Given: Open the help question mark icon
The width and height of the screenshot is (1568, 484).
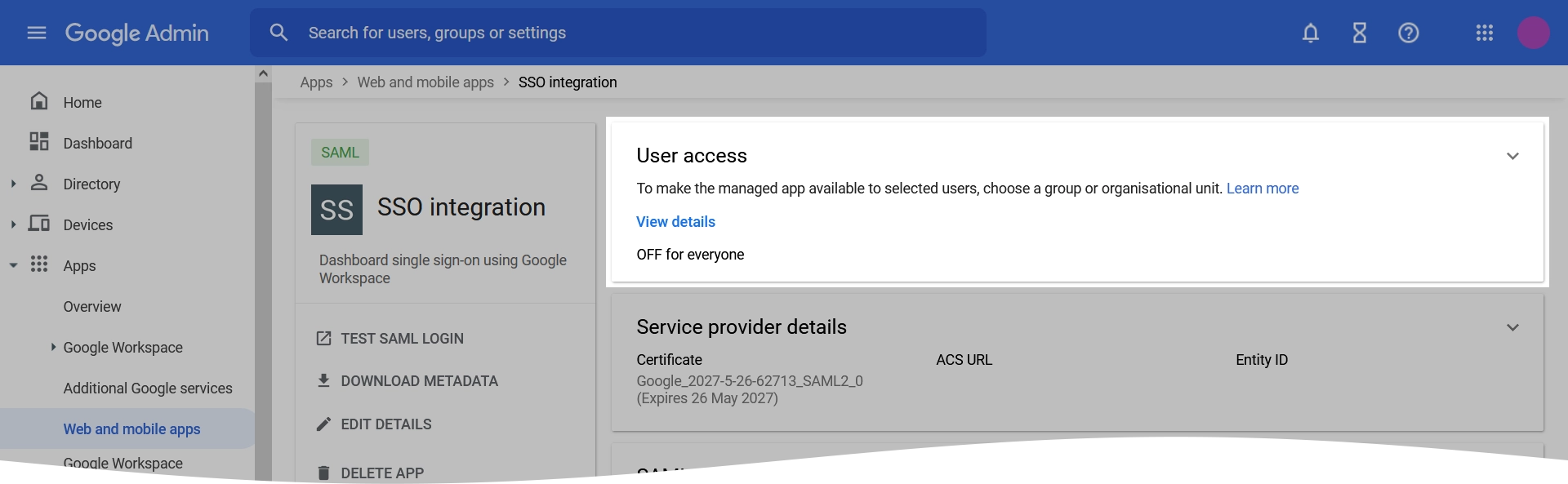Looking at the screenshot, I should coord(1409,33).
